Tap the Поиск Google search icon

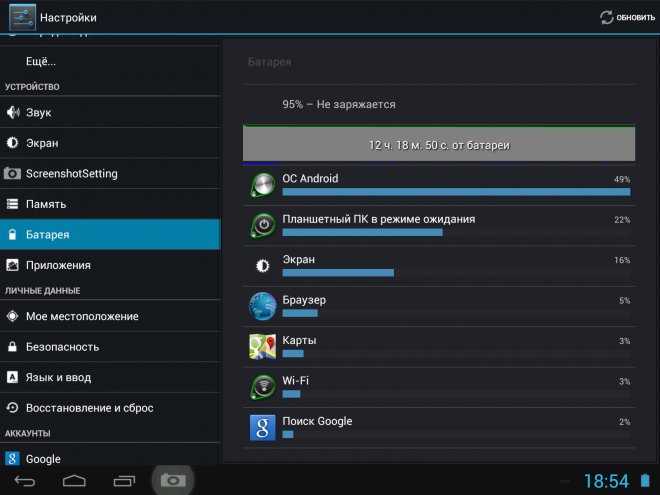tap(263, 428)
